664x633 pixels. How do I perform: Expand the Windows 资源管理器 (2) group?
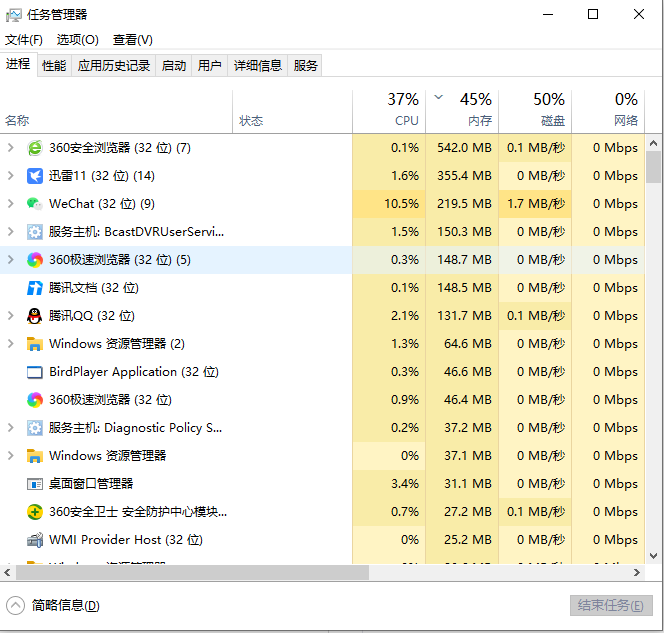pyautogui.click(x=11, y=344)
